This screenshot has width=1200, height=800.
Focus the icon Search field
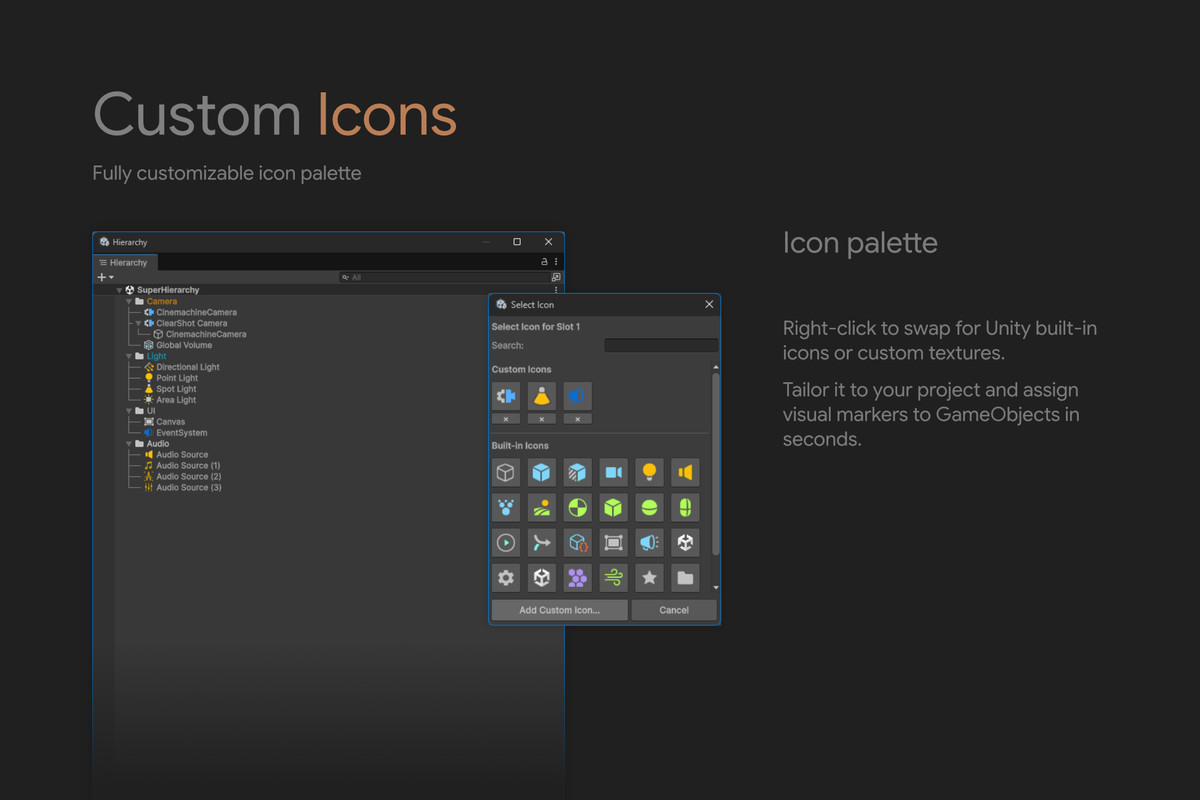point(661,345)
